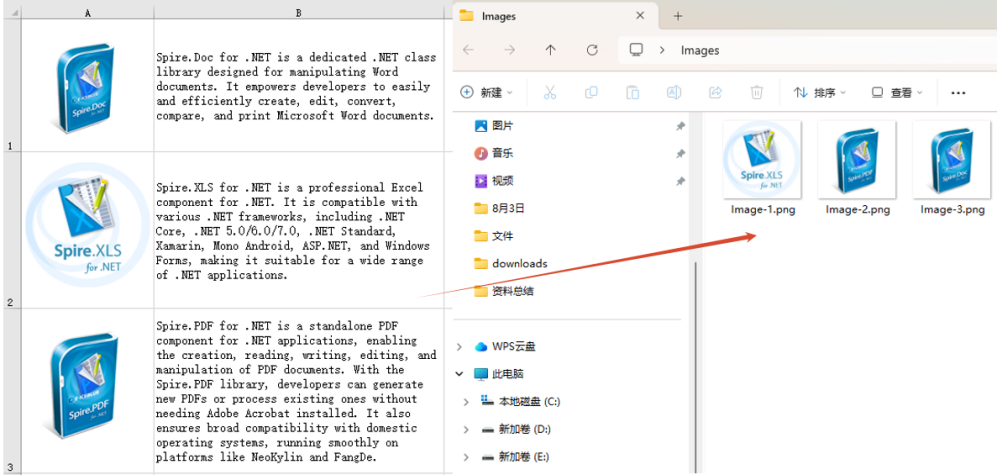The height and width of the screenshot is (475, 997).
Task: Expand the 新加卷 (E:) node
Action: [467, 457]
